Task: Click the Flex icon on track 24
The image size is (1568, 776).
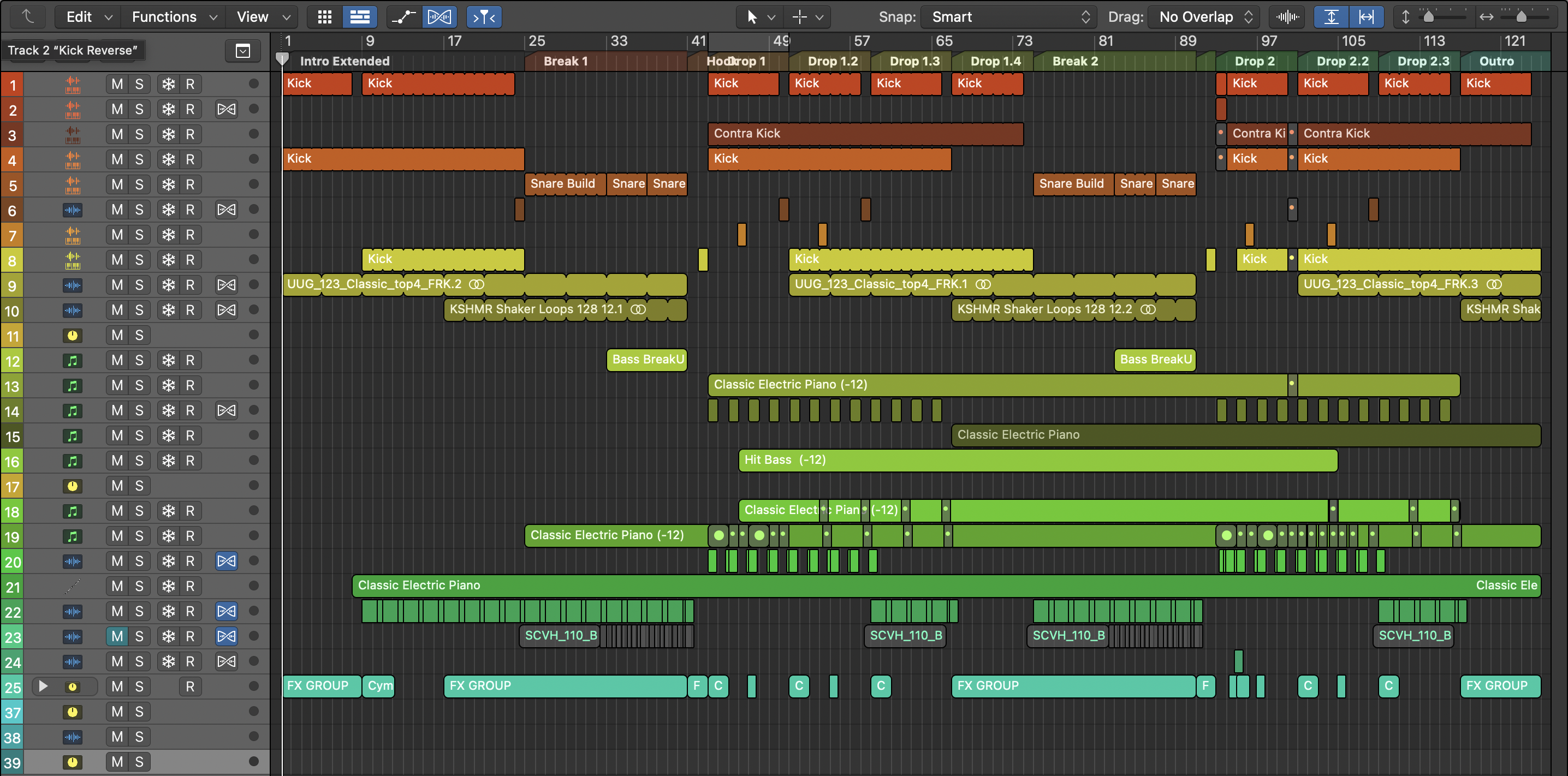Action: coord(227,661)
